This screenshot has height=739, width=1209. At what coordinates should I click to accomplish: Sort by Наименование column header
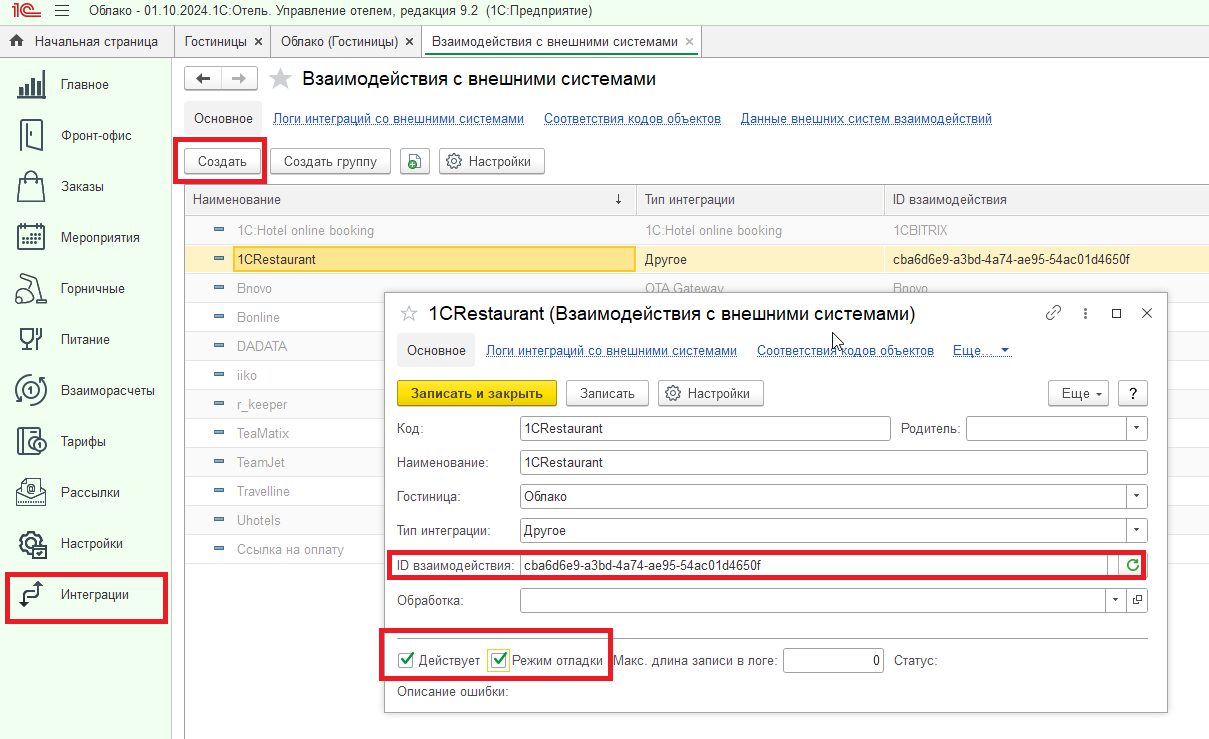[x=410, y=200]
